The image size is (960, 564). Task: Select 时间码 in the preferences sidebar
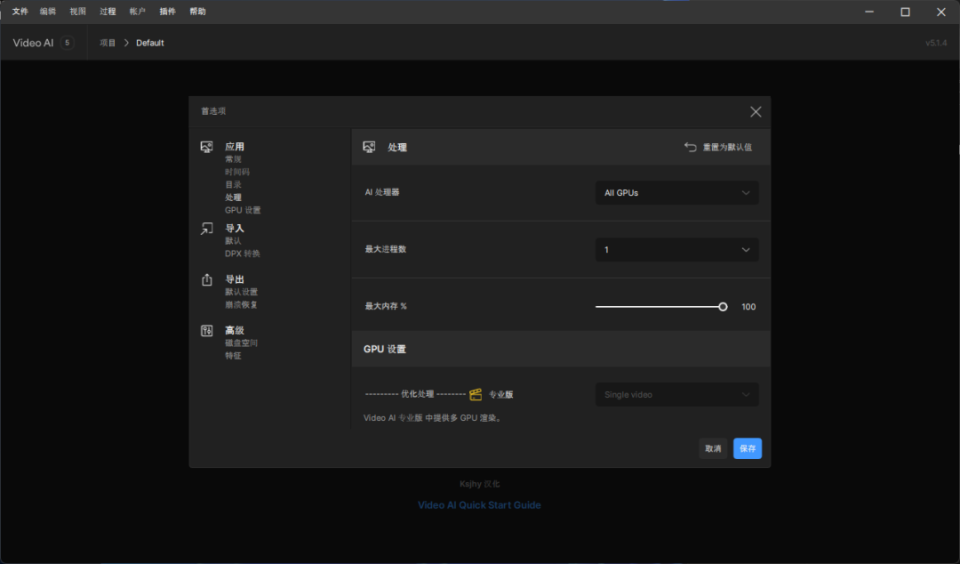pos(237,172)
